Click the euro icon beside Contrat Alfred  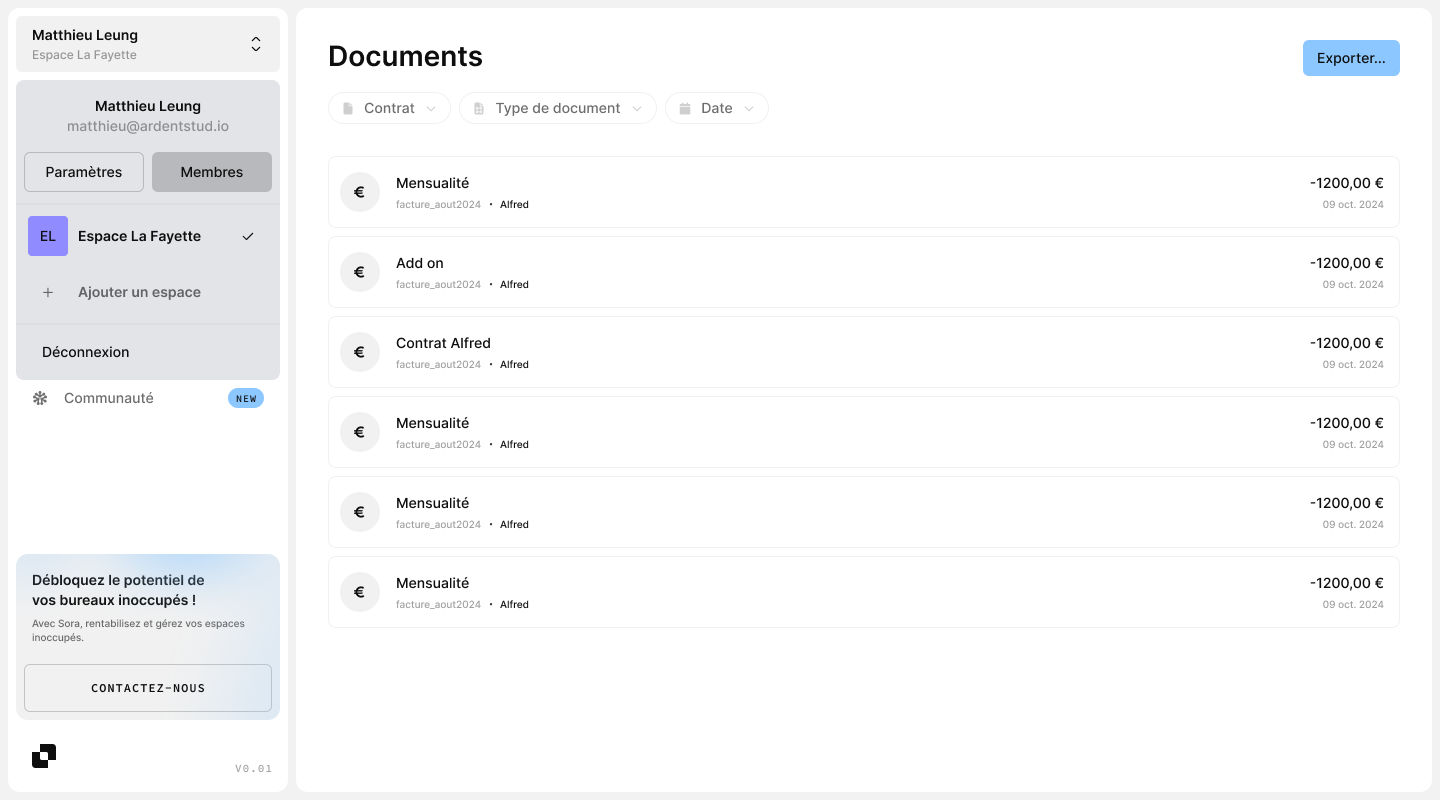pos(359,352)
